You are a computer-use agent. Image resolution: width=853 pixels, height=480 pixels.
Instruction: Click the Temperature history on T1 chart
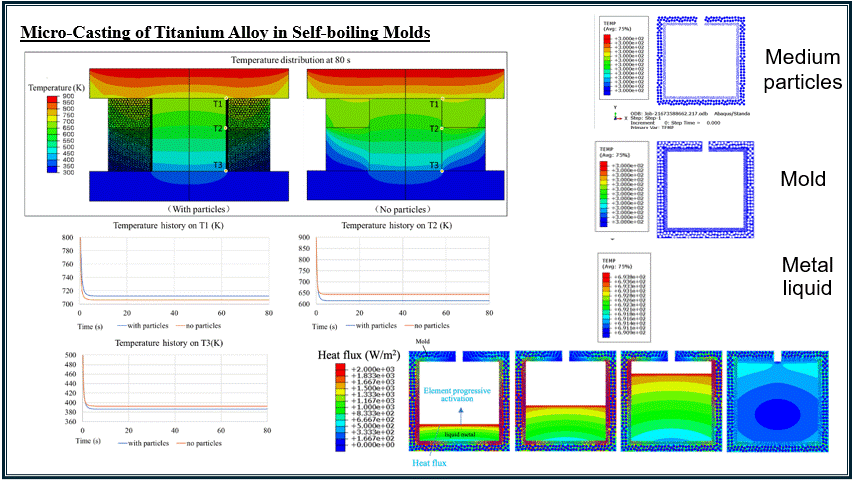168,276
